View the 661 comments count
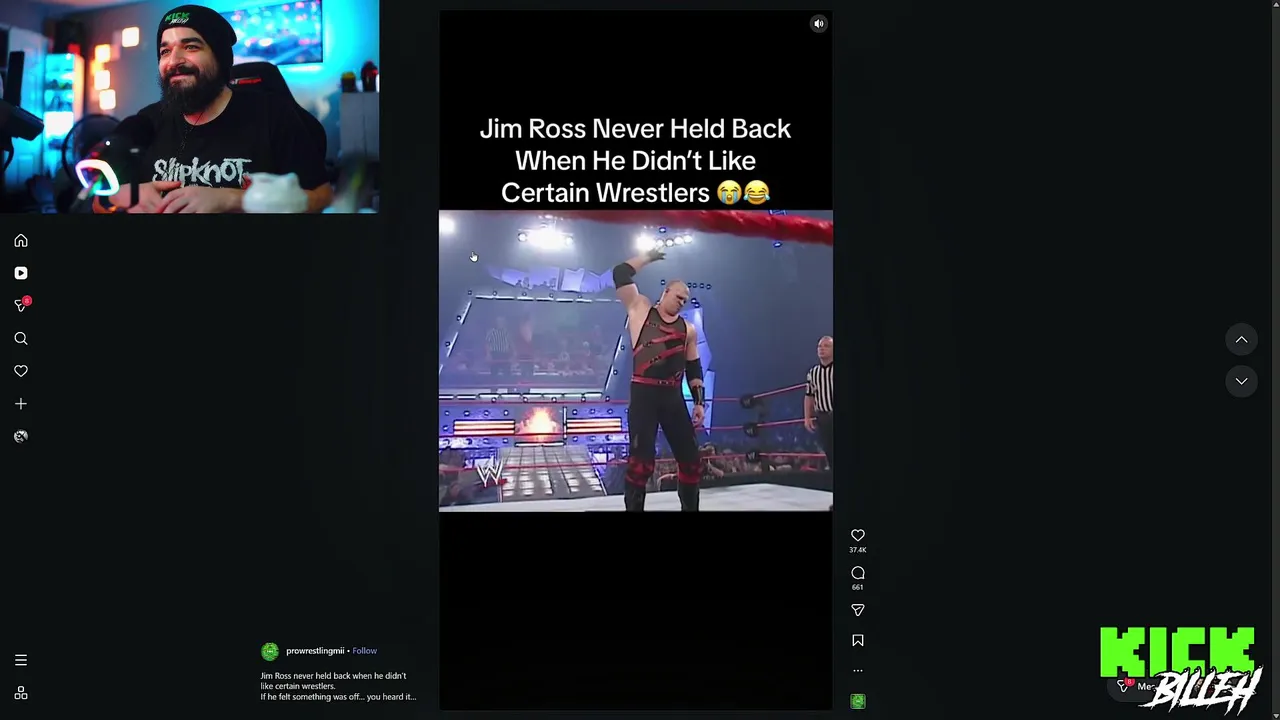 tap(858, 587)
